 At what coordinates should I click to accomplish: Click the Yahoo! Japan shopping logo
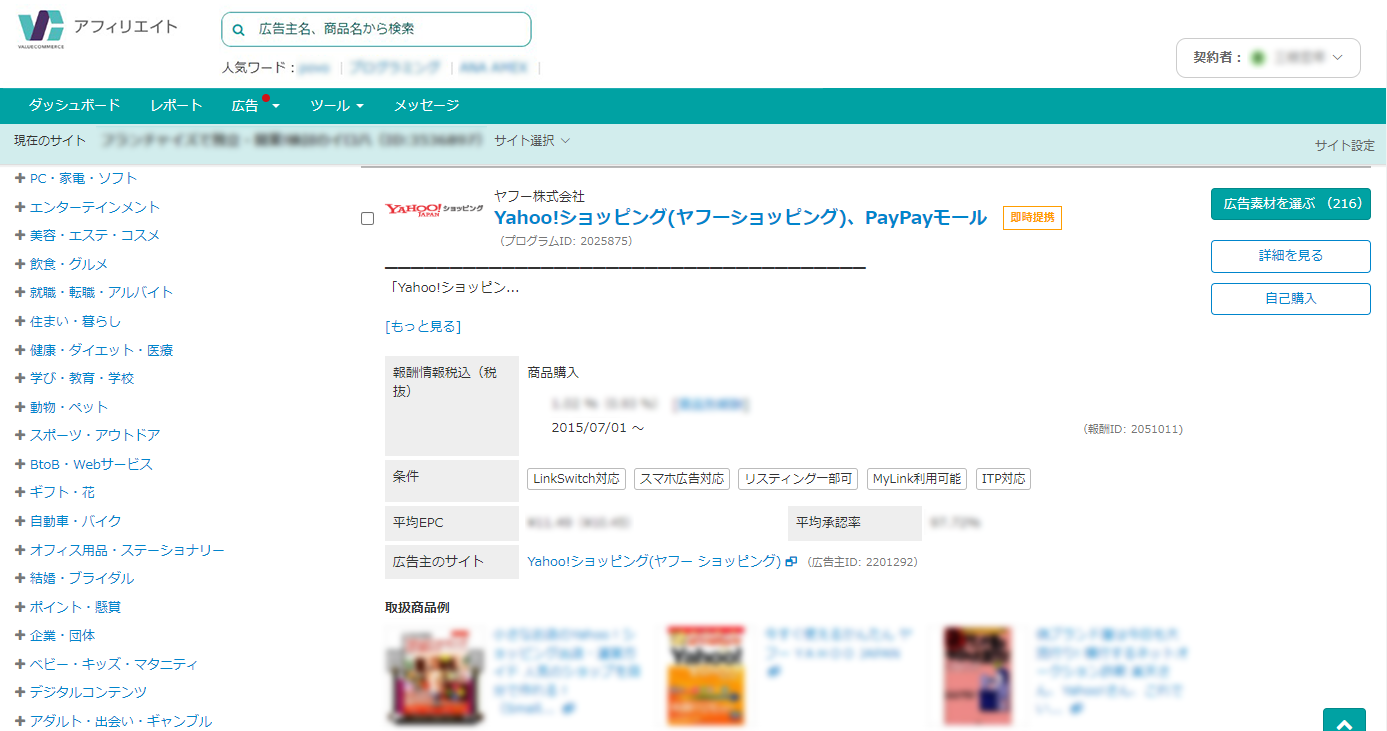(435, 211)
